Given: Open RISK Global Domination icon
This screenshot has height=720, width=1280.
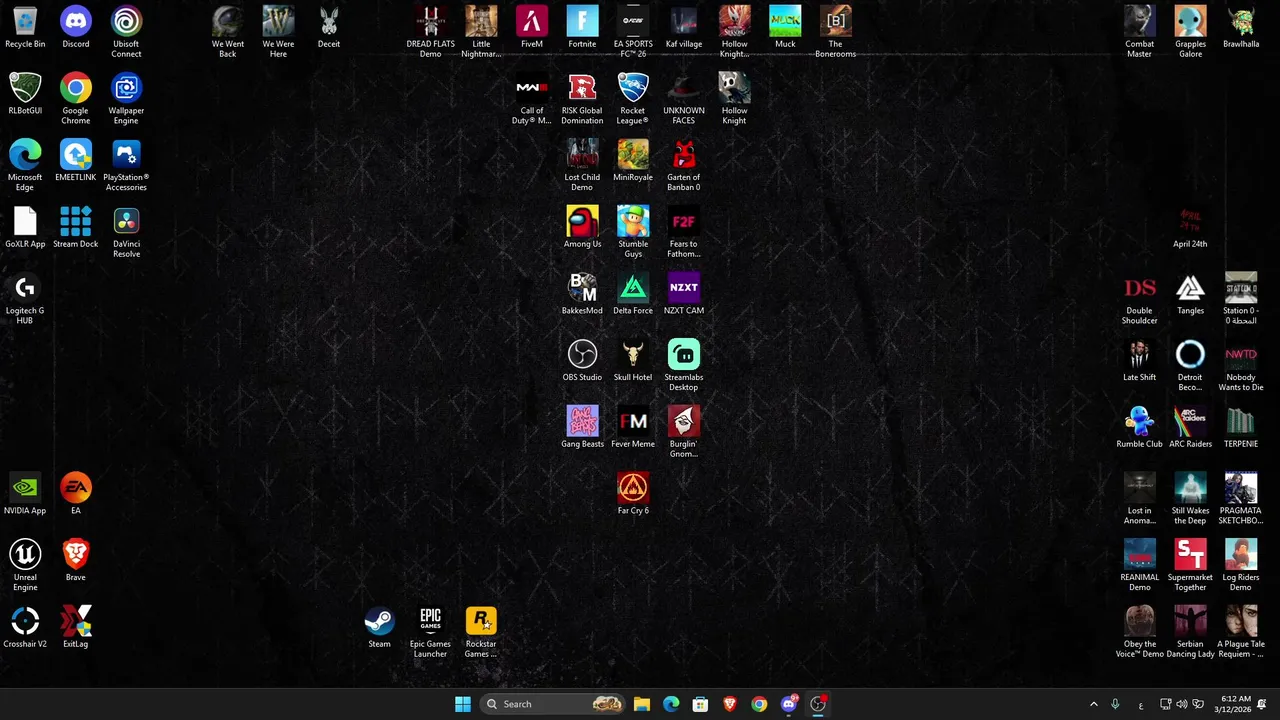Looking at the screenshot, I should 582,98.
